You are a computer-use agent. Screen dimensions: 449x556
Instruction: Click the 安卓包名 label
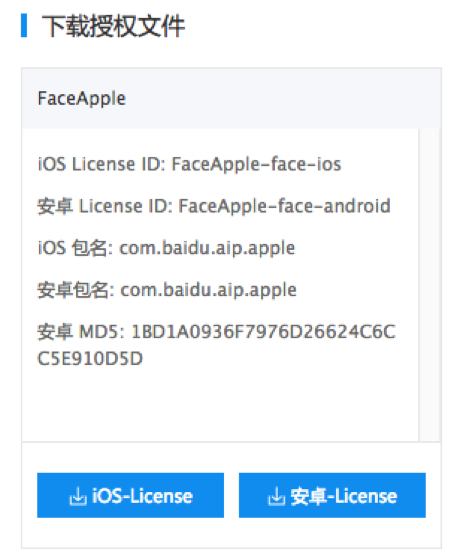coord(76,290)
